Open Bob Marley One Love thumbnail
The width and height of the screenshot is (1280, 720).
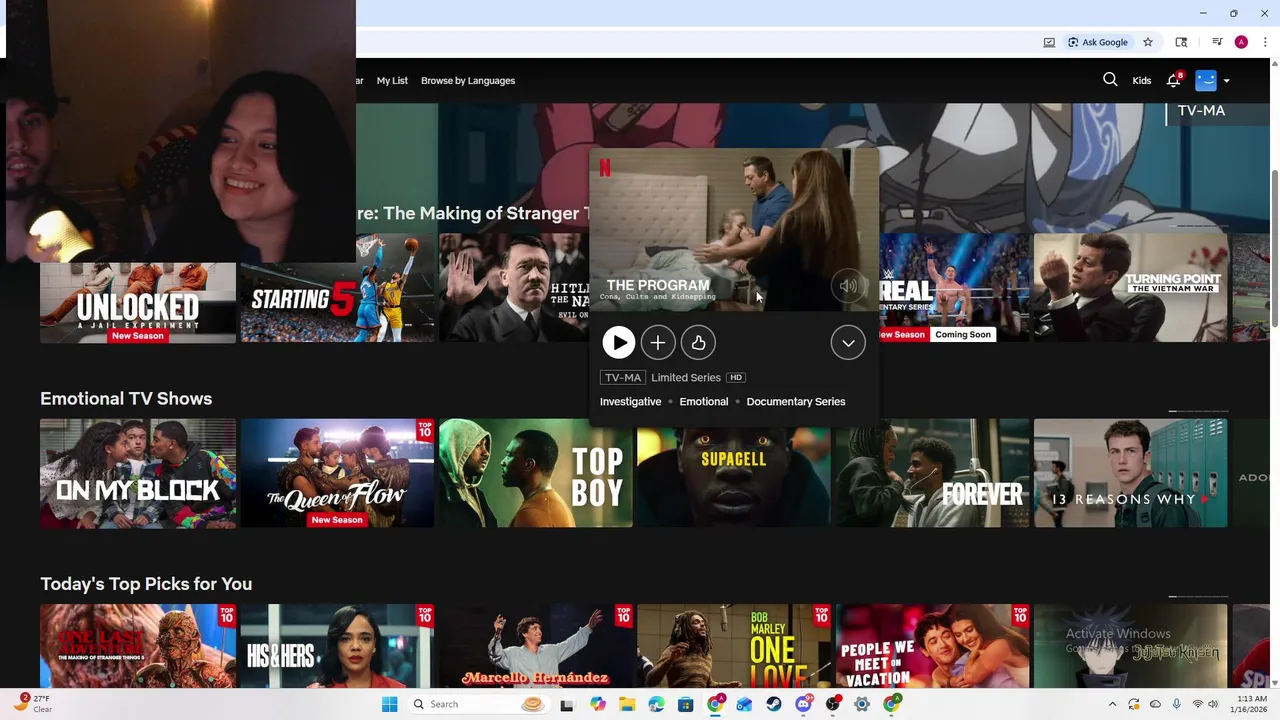(734, 646)
